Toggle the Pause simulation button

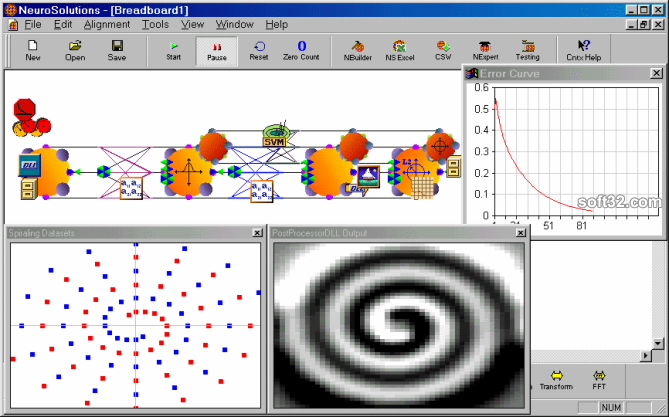[216, 50]
